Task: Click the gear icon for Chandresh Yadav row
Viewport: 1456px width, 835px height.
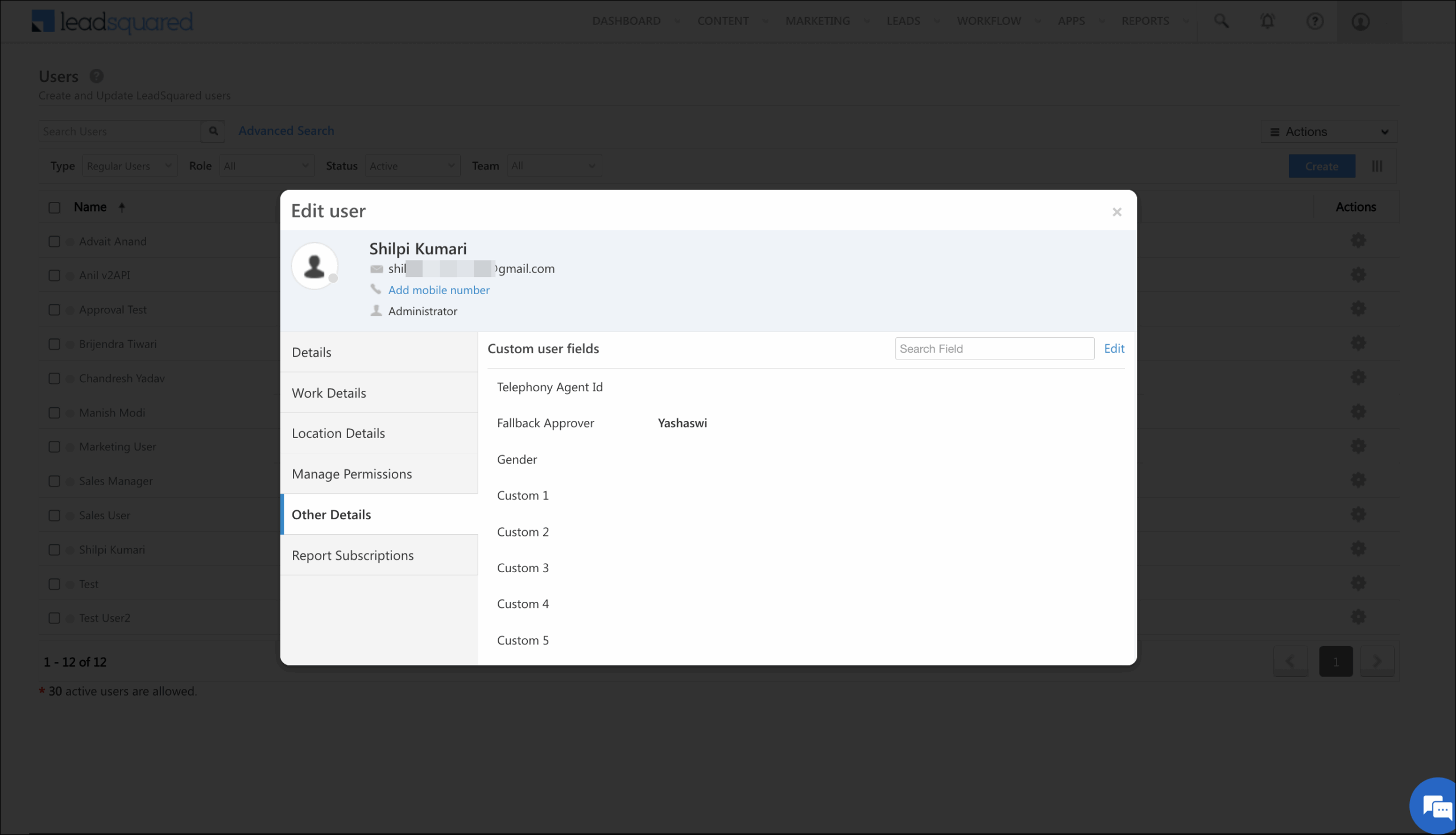Action: pyautogui.click(x=1358, y=377)
